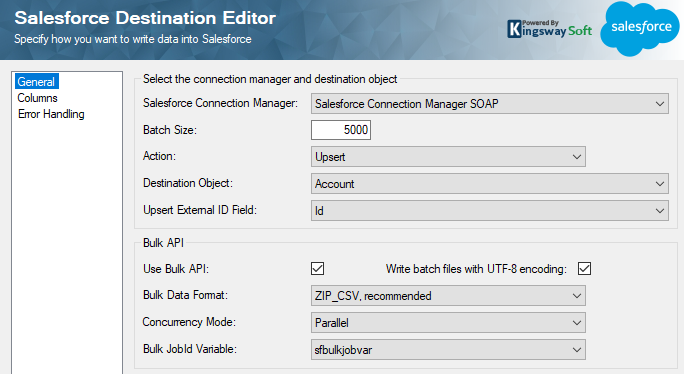Click the 'Destination Object:' label
684x374 pixels.
pos(188,183)
